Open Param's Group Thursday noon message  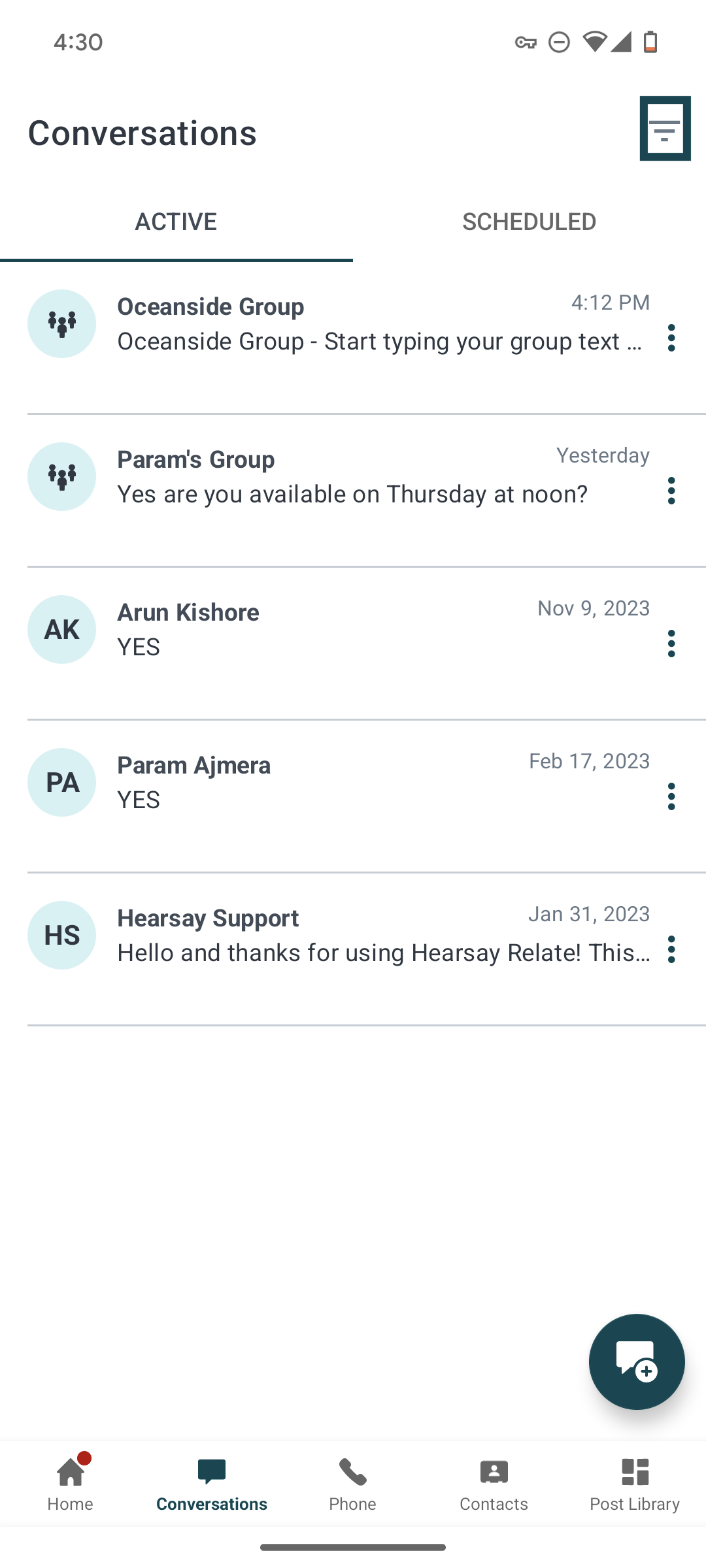tap(352, 494)
